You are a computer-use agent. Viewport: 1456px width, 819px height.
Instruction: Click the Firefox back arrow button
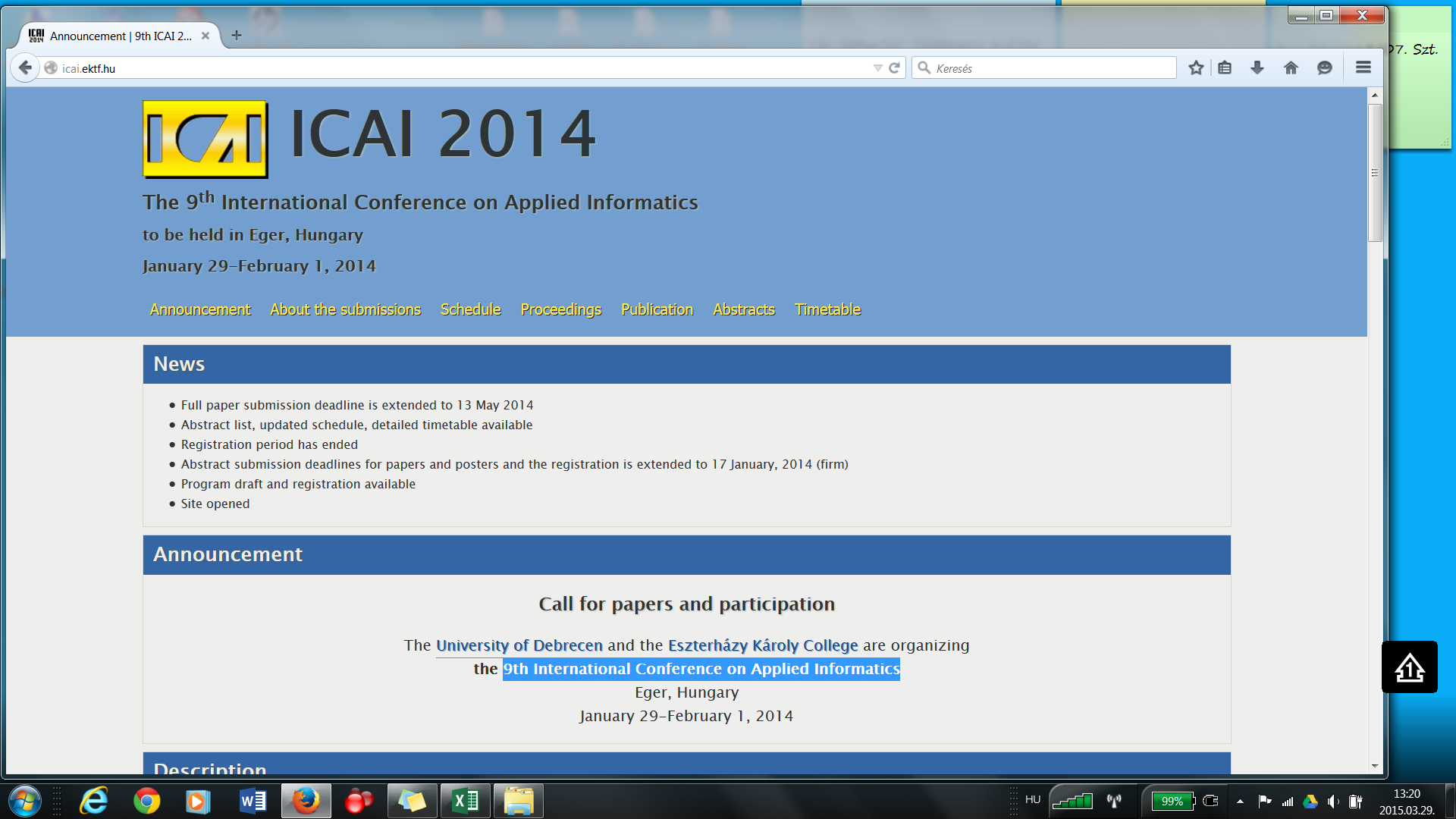coord(25,68)
